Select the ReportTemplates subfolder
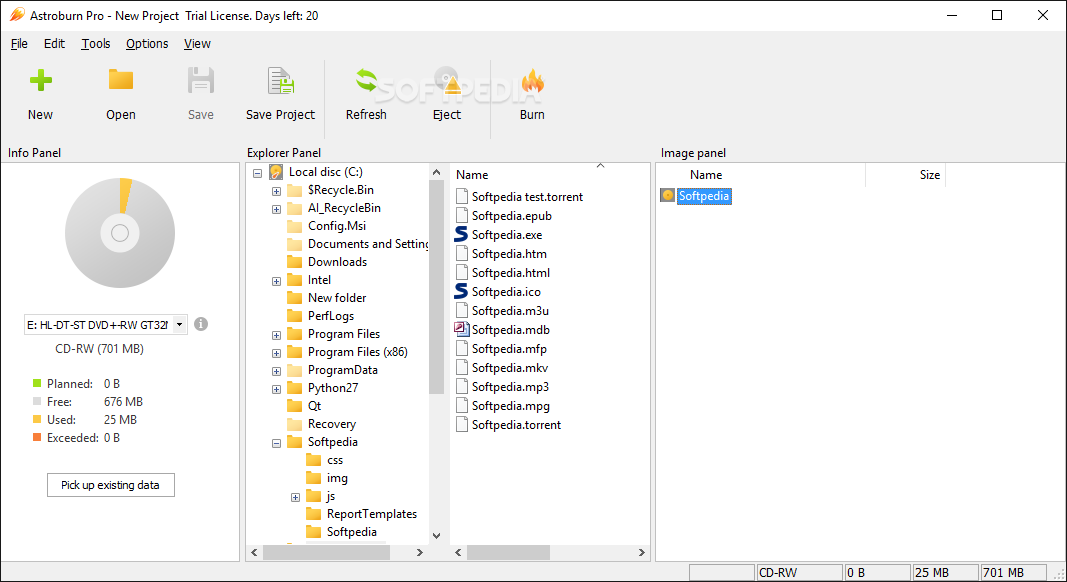This screenshot has height=582, width=1067. tap(372, 514)
